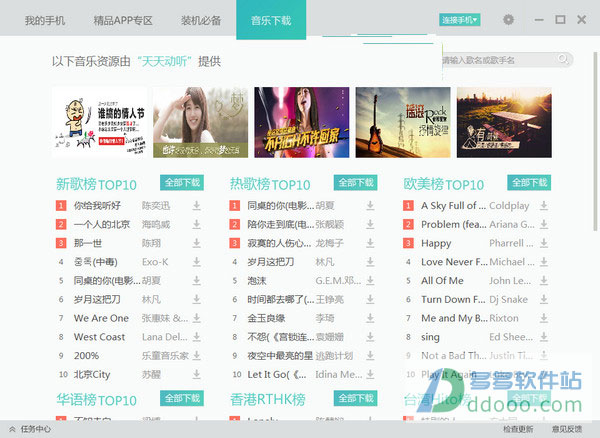Download 时间都去哪了 by 王铮亮
This screenshot has width=600, height=438.
(370, 300)
